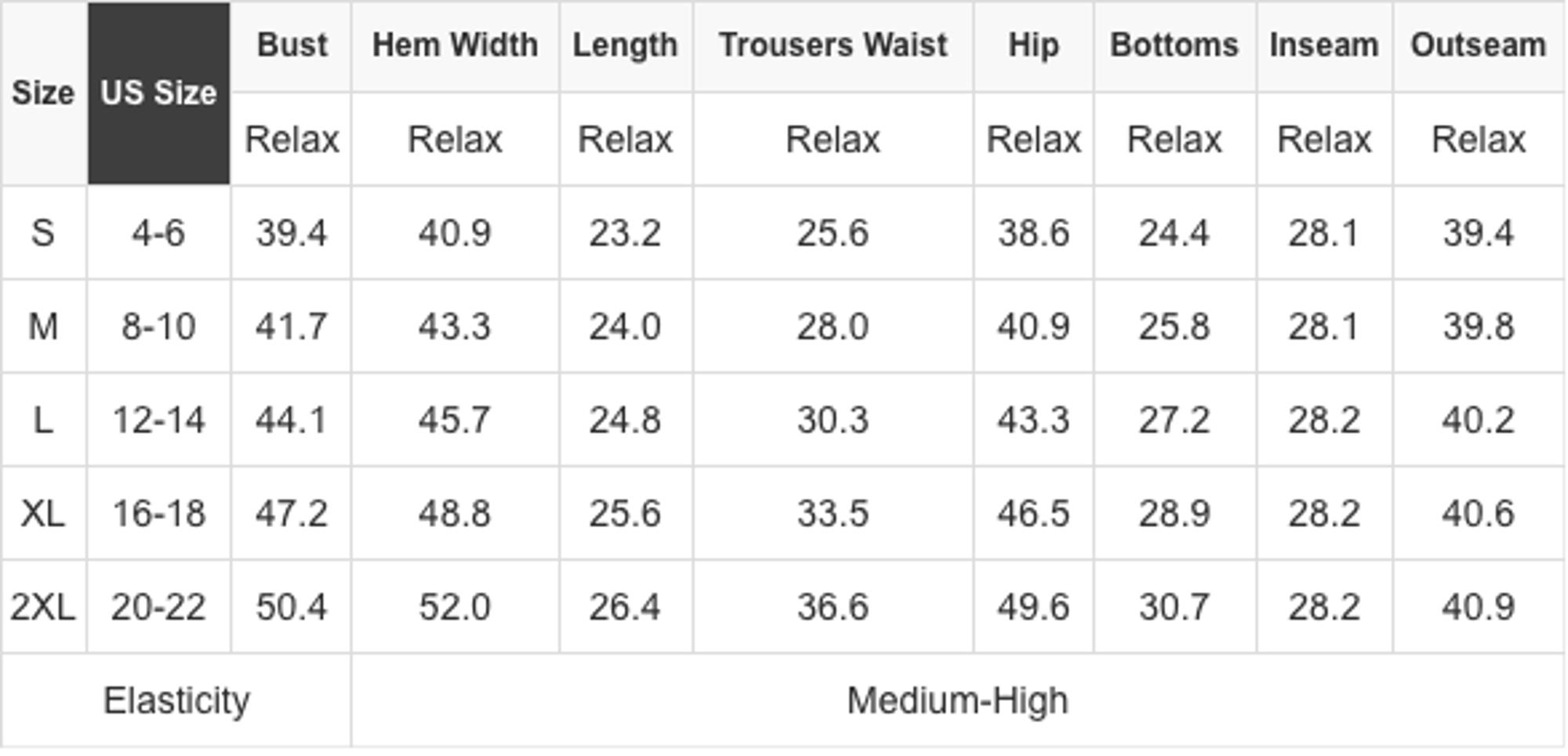1568x756 pixels.
Task: Click trousers waist value 36.6
Action: coord(833,607)
